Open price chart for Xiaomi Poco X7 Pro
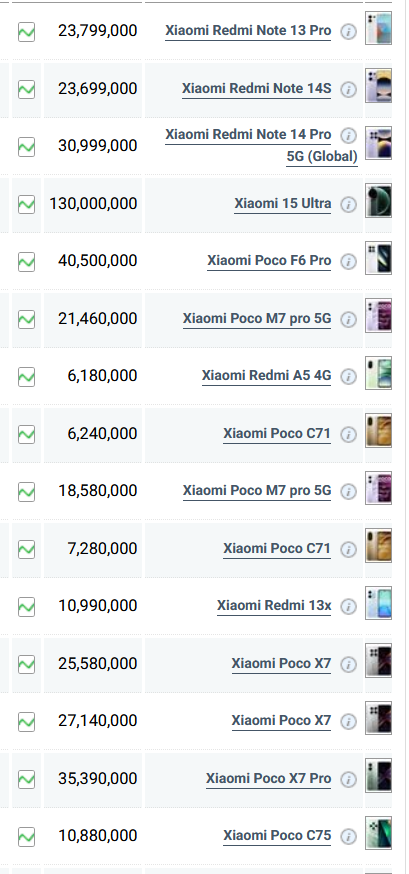The image size is (409, 874). 26,779
